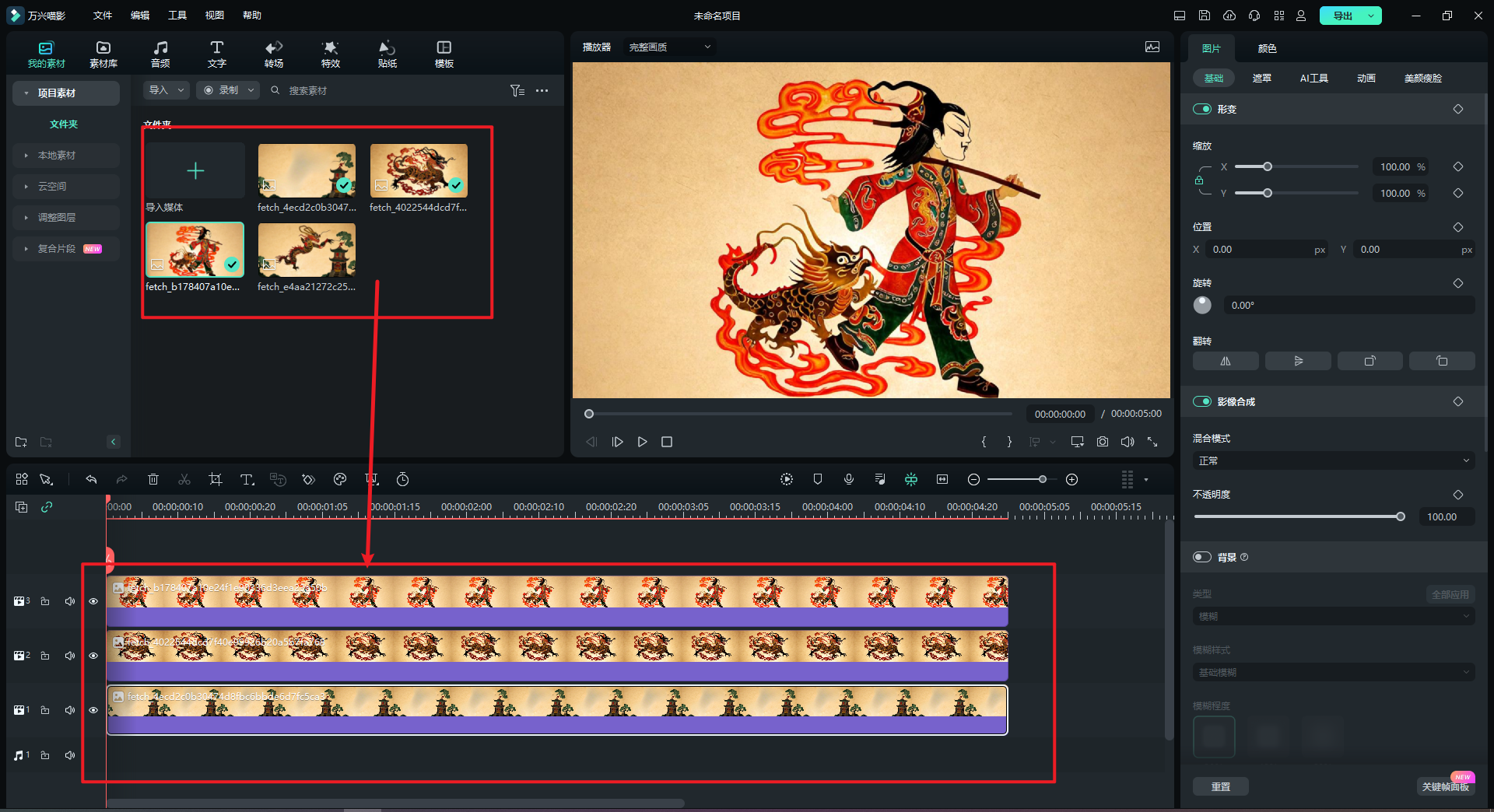Screen dimensions: 1494x812
Task: Take a snapshot with the camera icon
Action: point(1103,442)
